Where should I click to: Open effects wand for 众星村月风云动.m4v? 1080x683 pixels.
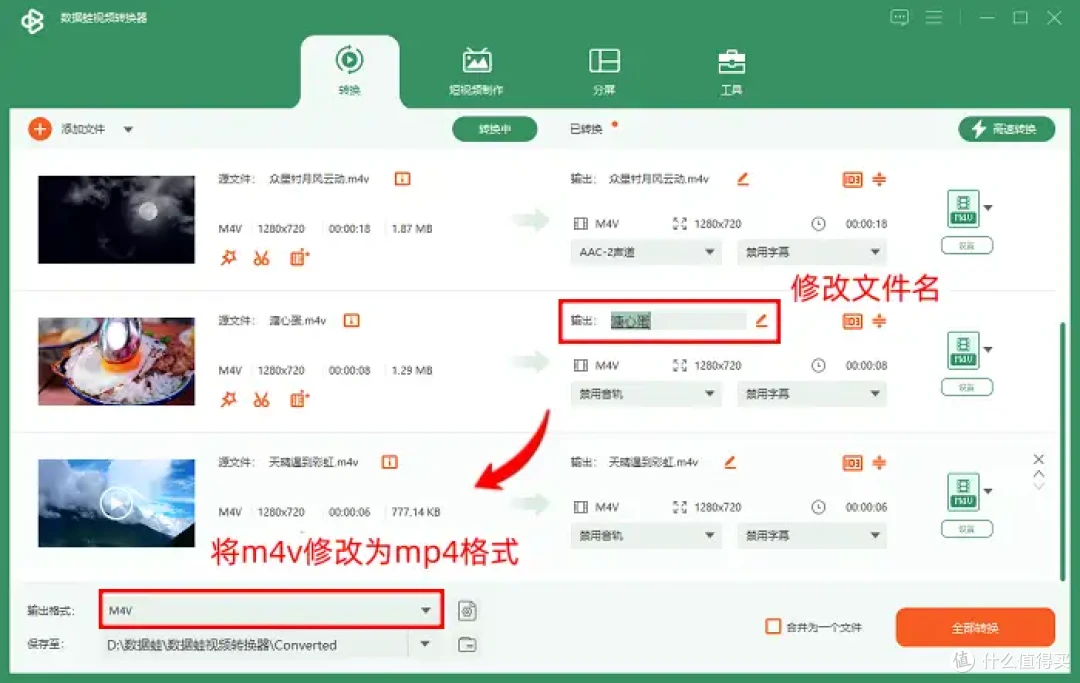pos(229,258)
